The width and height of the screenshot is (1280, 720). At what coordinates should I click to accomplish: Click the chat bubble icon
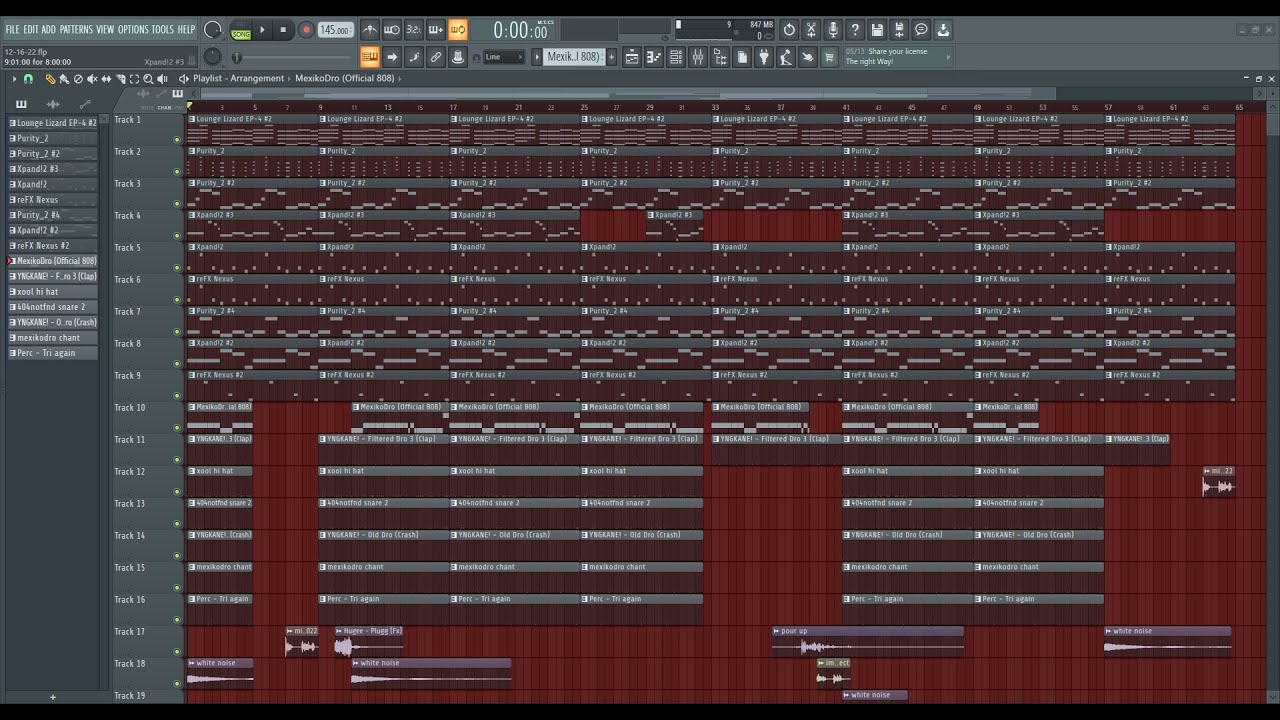point(921,30)
